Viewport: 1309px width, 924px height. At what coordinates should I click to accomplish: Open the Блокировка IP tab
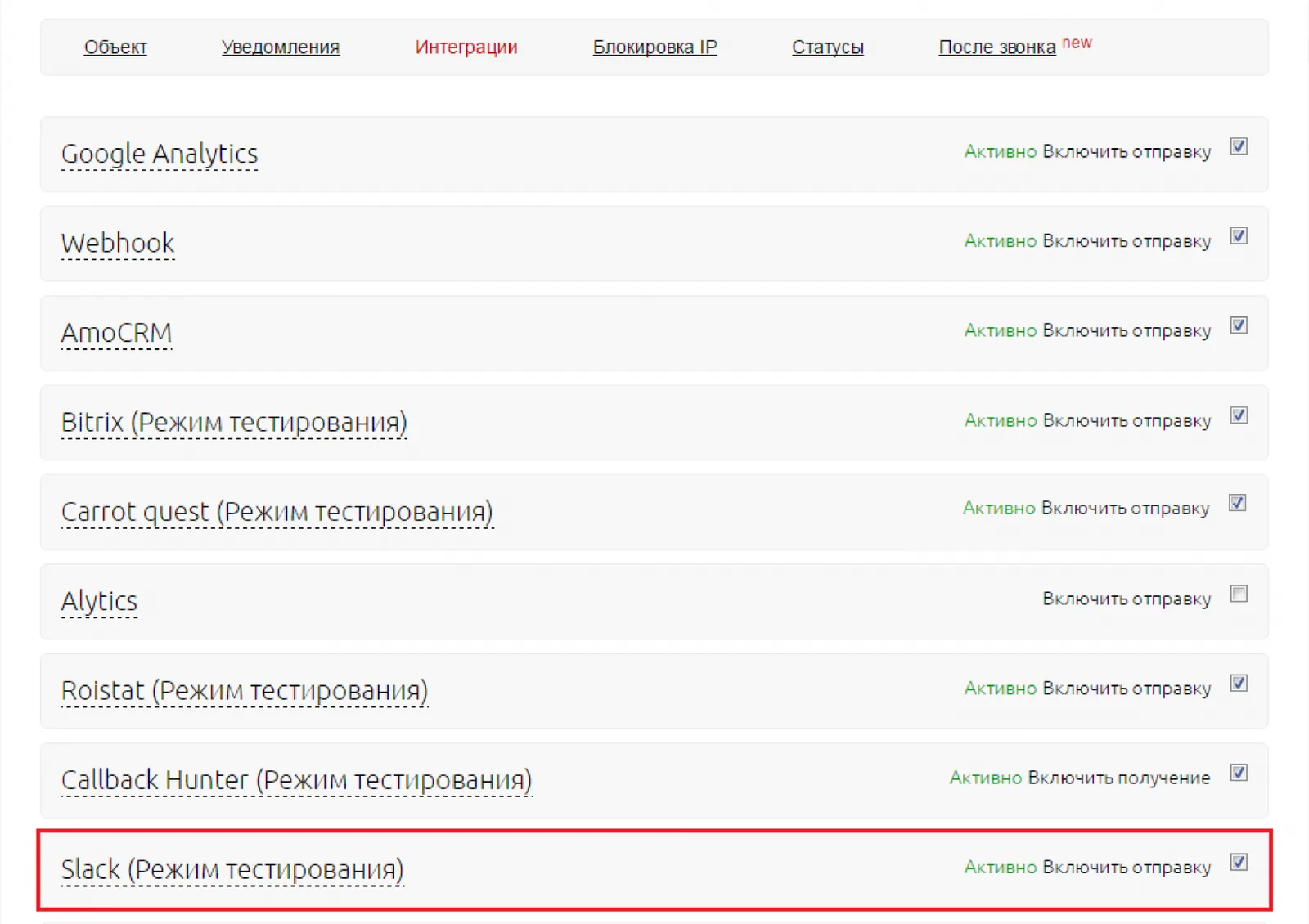[654, 47]
